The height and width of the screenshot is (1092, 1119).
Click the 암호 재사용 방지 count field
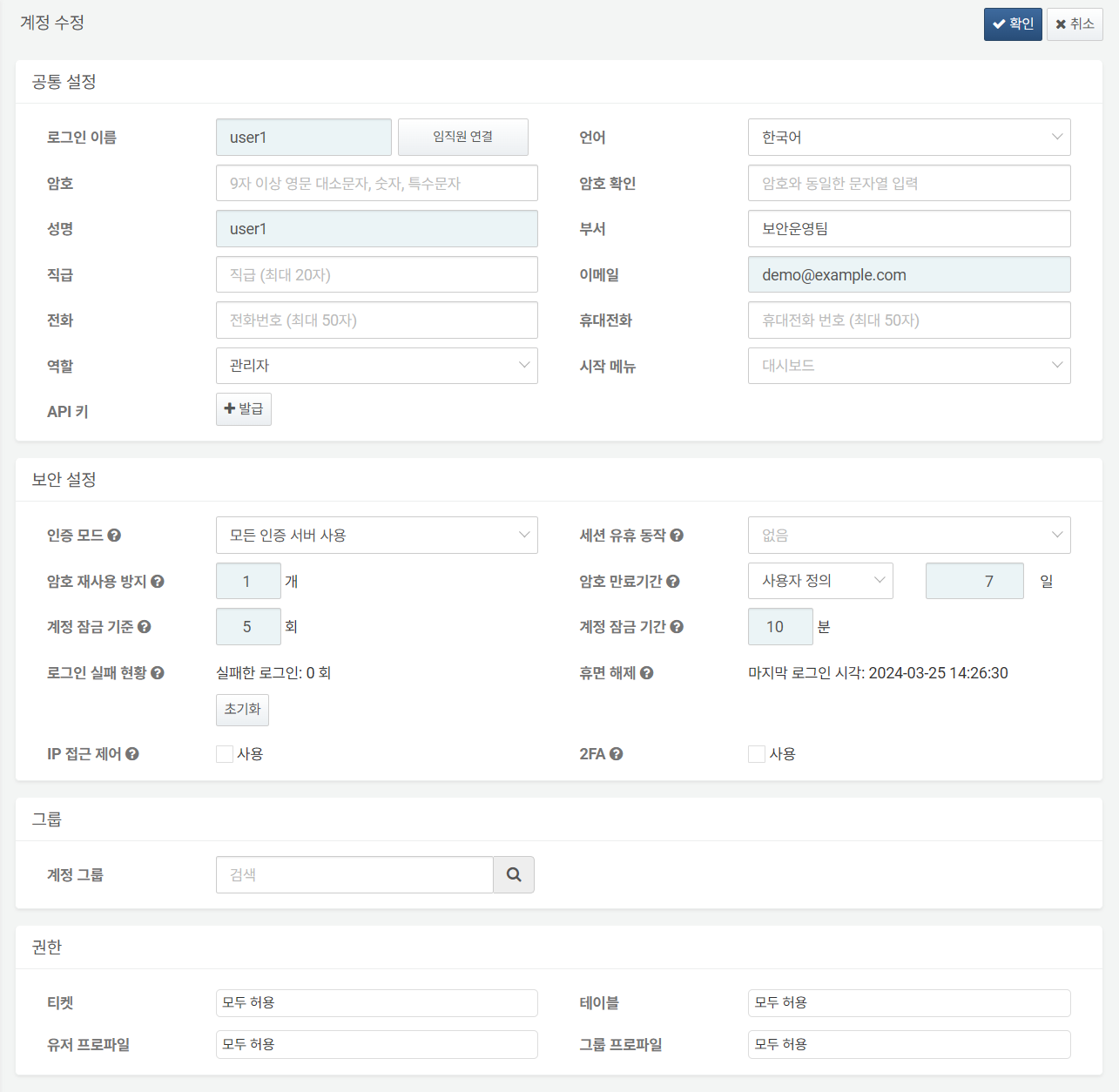(248, 581)
